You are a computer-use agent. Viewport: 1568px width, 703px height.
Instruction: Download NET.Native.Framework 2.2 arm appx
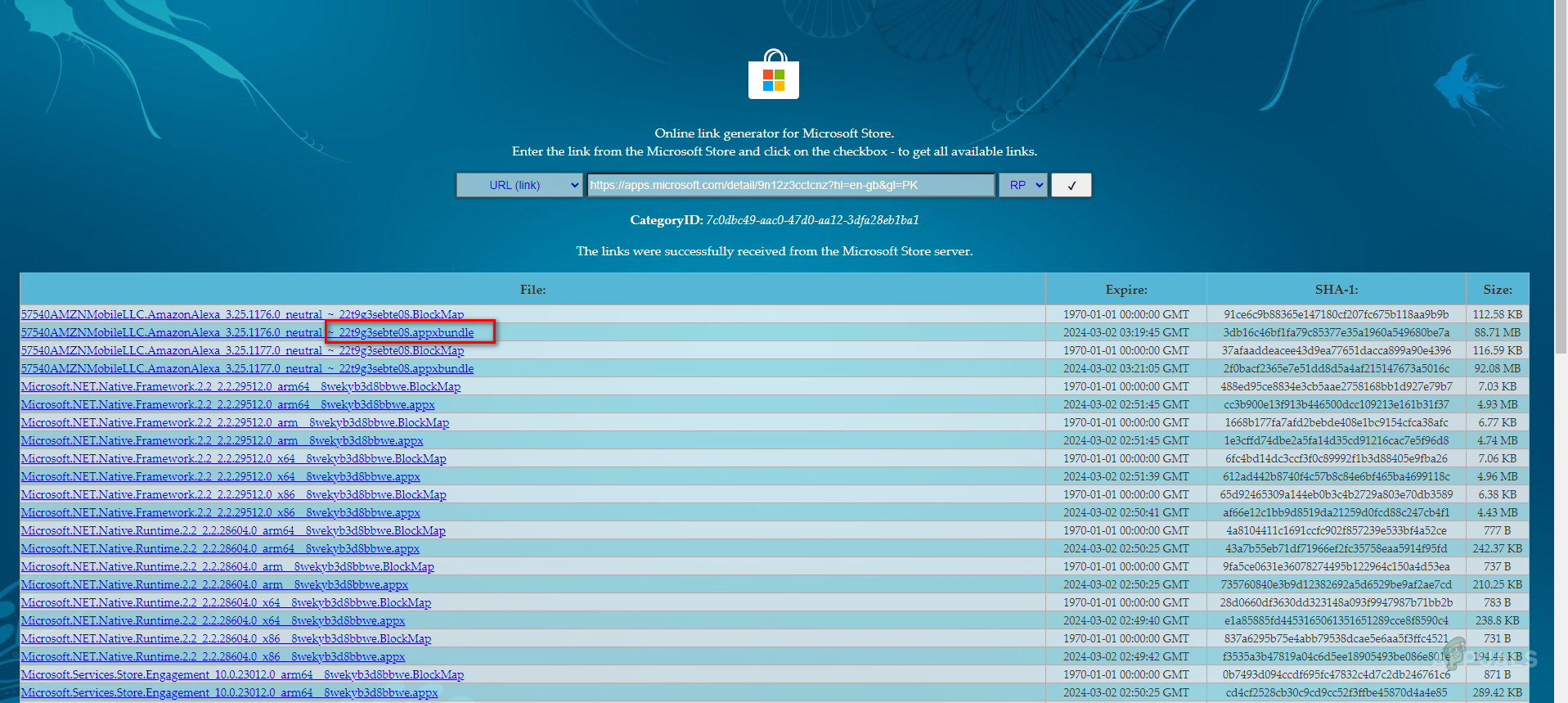[x=222, y=440]
